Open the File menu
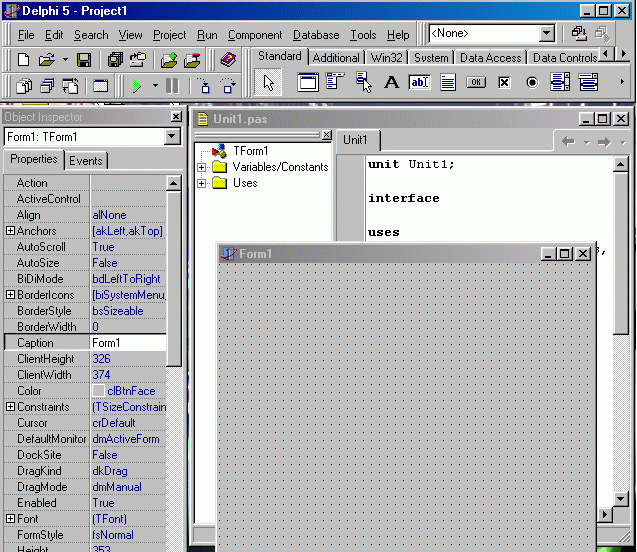This screenshot has height=552, width=637. coord(26,35)
